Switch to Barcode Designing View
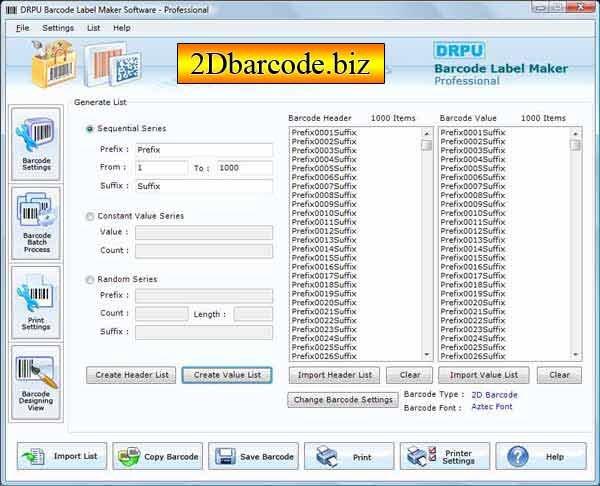The width and height of the screenshot is (600, 486). (36, 382)
